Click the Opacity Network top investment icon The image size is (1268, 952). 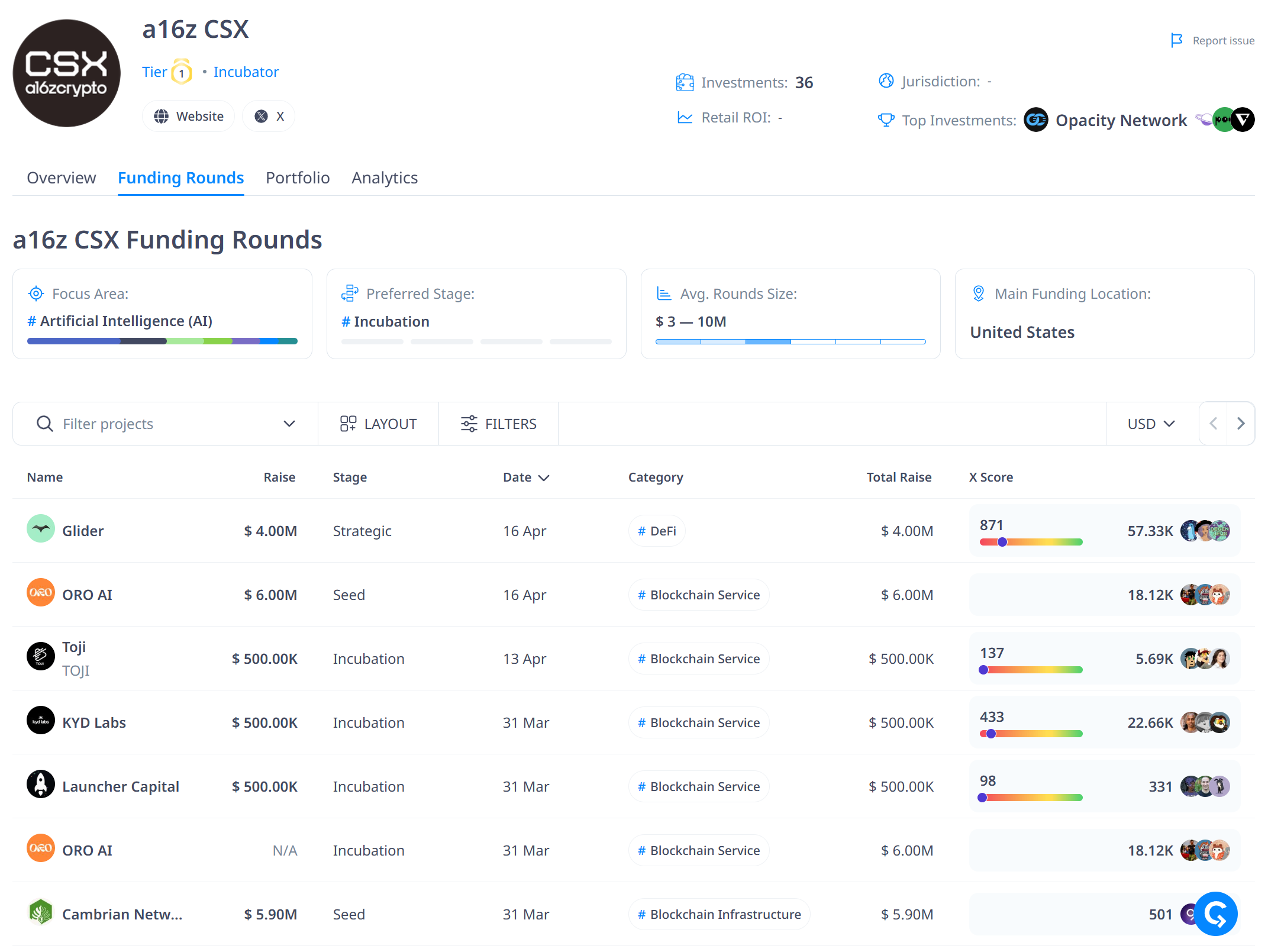tap(1035, 120)
